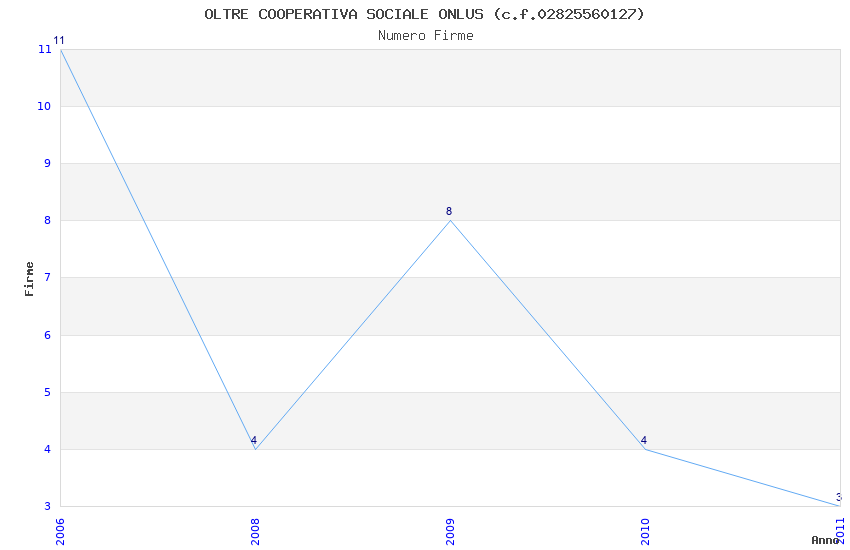Click the y-axis tick value 5
Viewport: 850px width, 550px height.
(x=48, y=392)
